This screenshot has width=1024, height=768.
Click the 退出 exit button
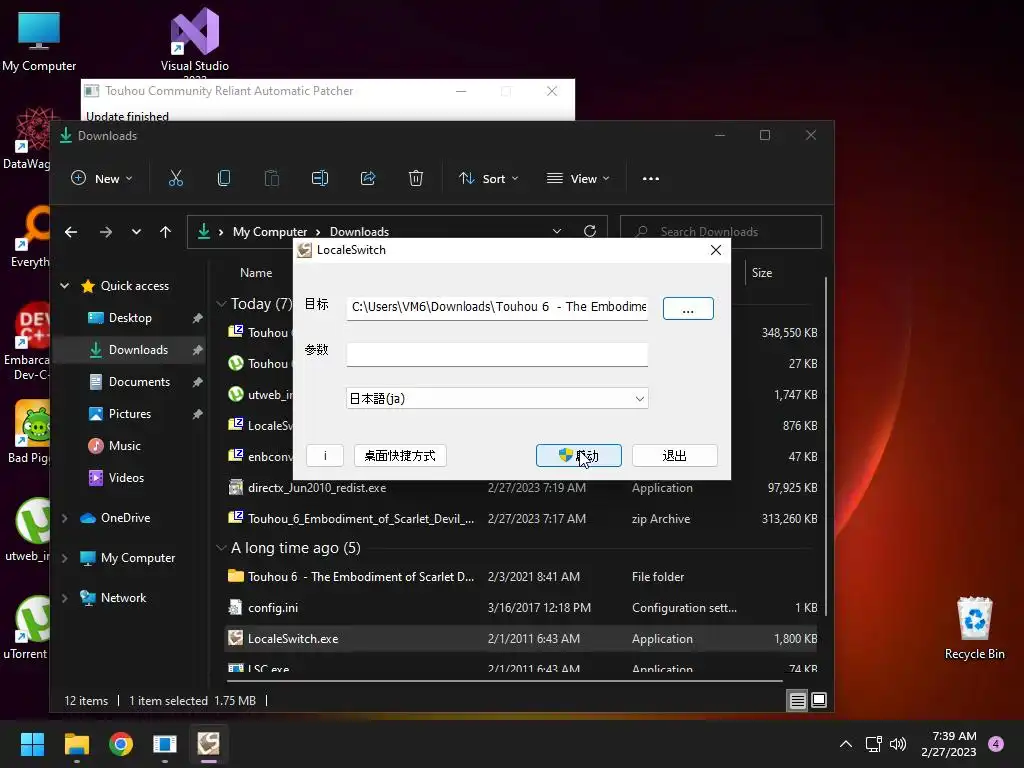(x=675, y=456)
